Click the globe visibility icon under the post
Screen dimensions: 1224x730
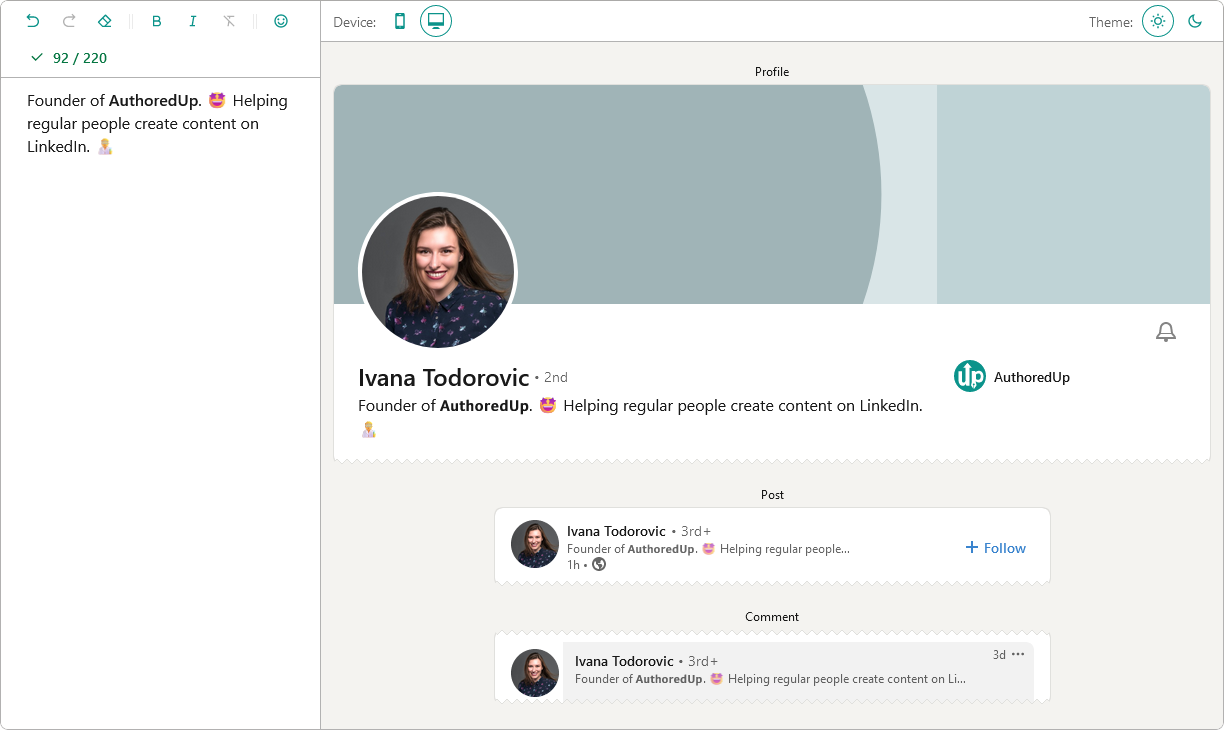[598, 564]
